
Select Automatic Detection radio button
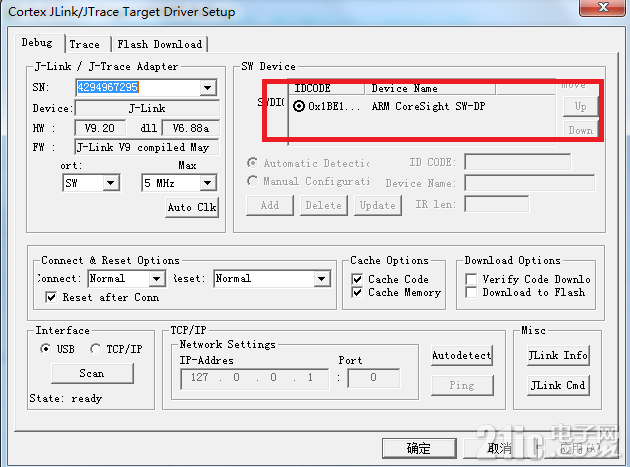pos(252,163)
